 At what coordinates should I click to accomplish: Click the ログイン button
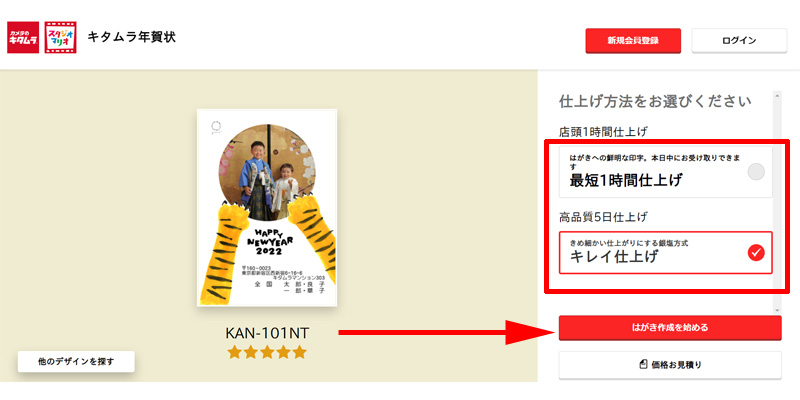pos(739,41)
